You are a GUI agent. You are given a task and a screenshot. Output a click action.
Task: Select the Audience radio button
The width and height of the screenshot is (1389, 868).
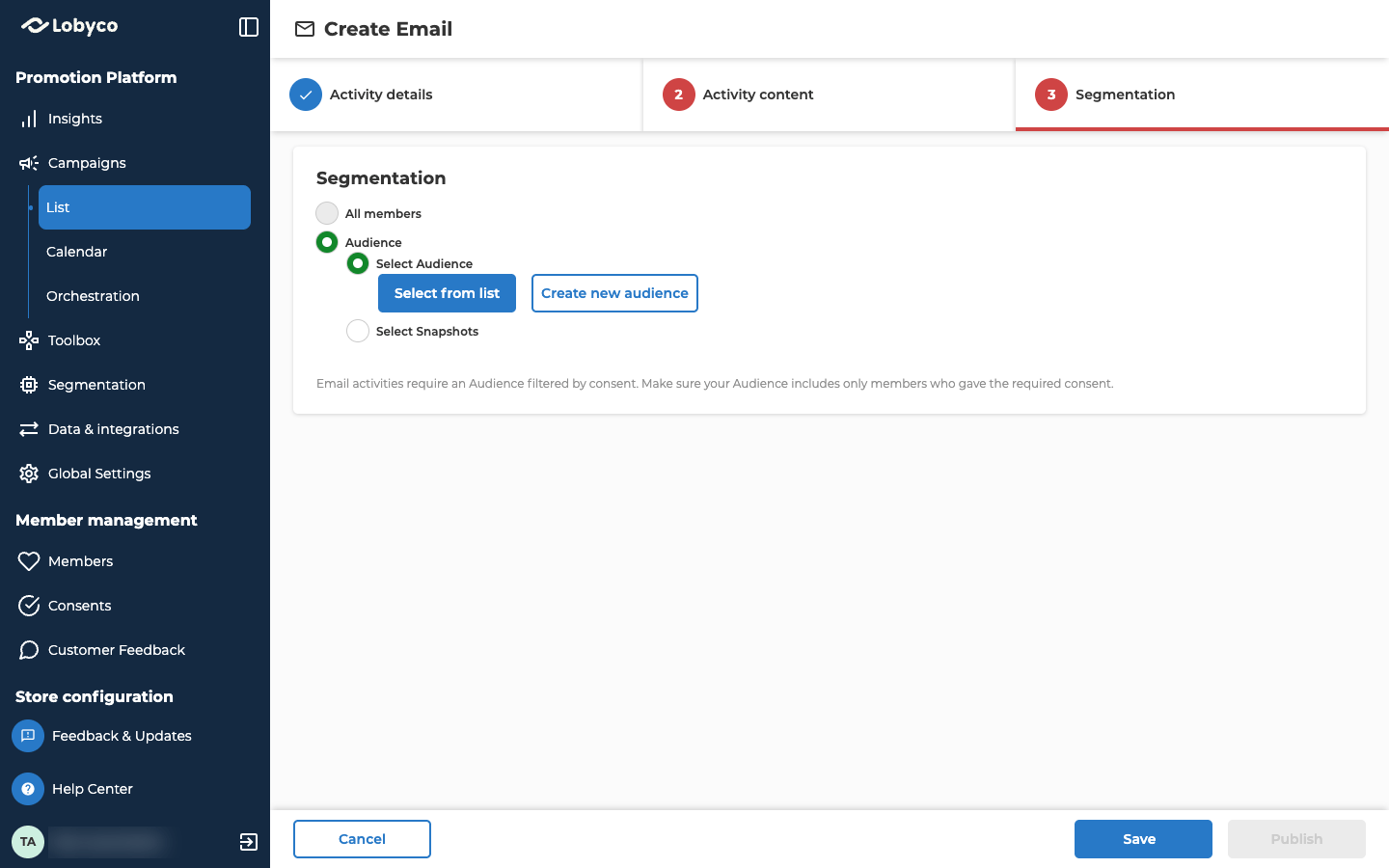(x=327, y=242)
